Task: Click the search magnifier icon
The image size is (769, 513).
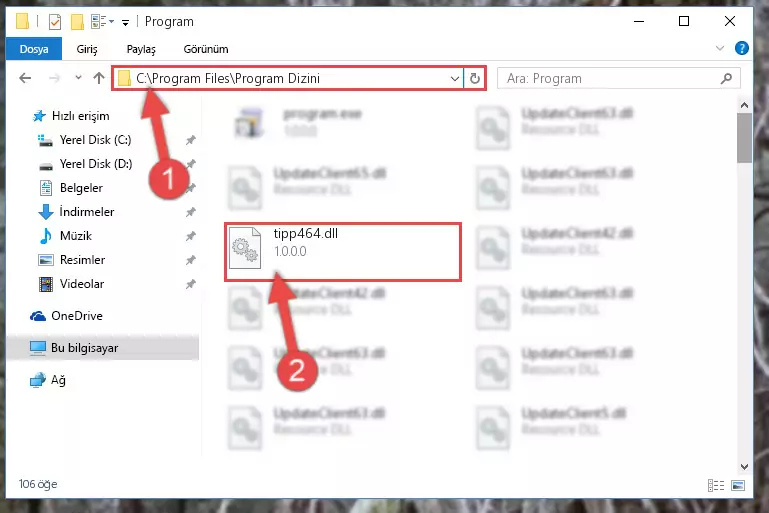Action: click(726, 78)
